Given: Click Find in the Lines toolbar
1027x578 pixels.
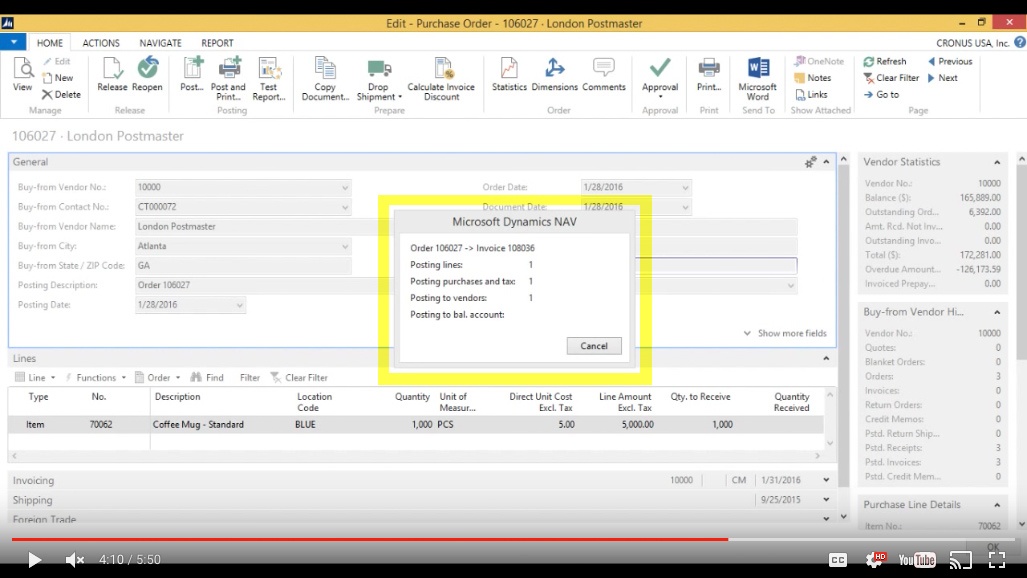Looking at the screenshot, I should 207,377.
